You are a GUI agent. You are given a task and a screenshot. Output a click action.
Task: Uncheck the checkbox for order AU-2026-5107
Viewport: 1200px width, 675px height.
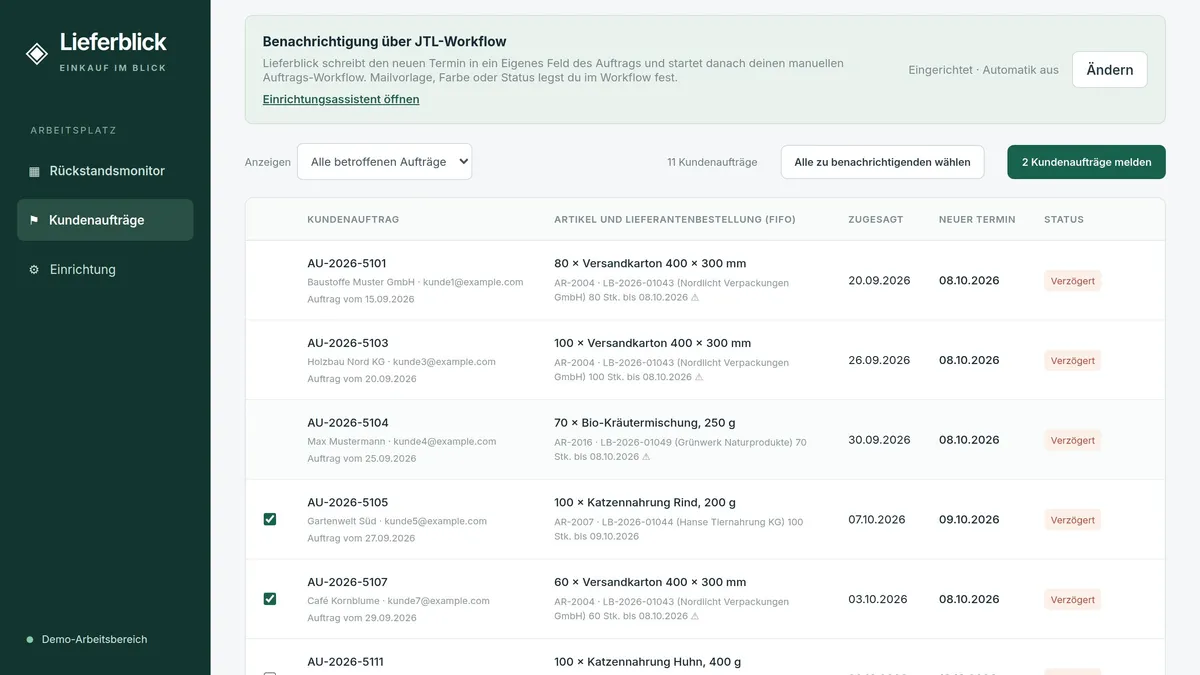[x=270, y=599]
